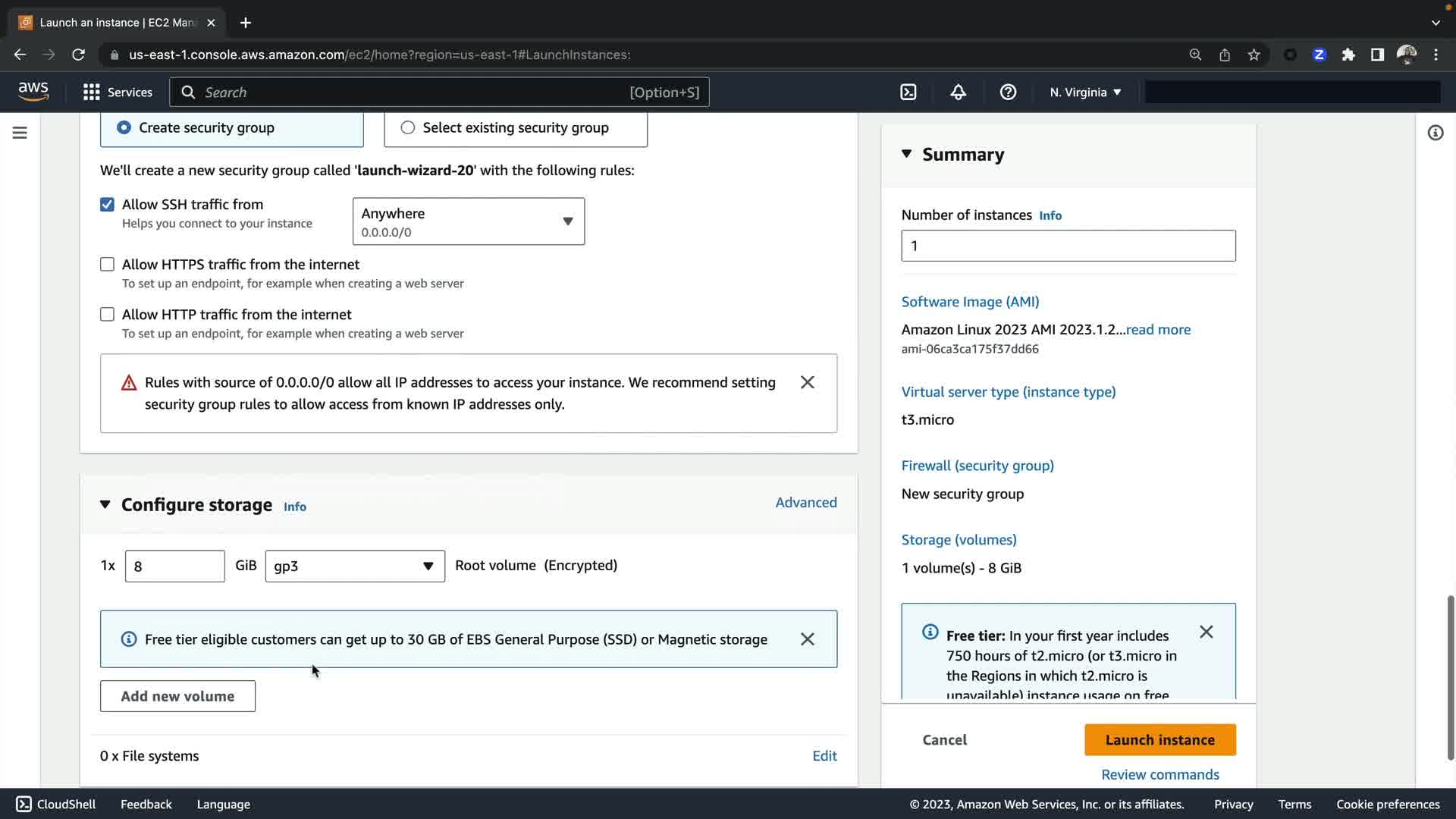Open the gp3 volume type dropdown
The width and height of the screenshot is (1456, 819).
coord(354,566)
